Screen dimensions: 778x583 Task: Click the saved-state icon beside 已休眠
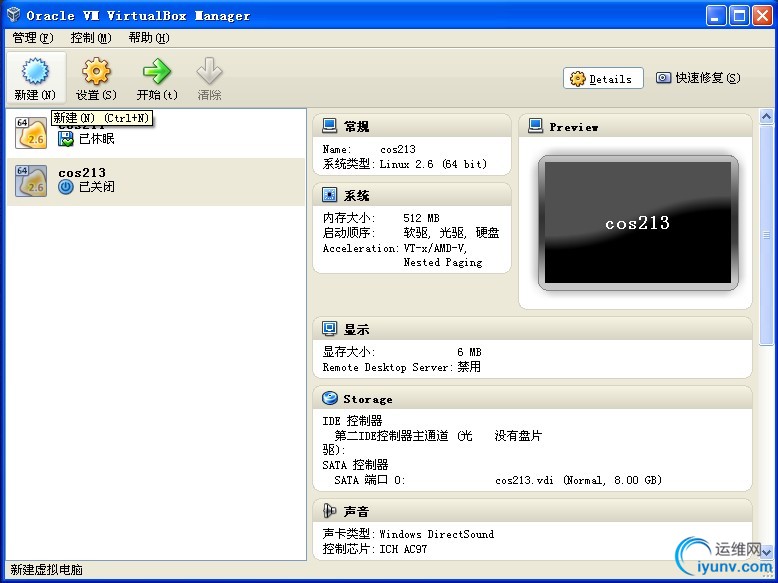65,139
